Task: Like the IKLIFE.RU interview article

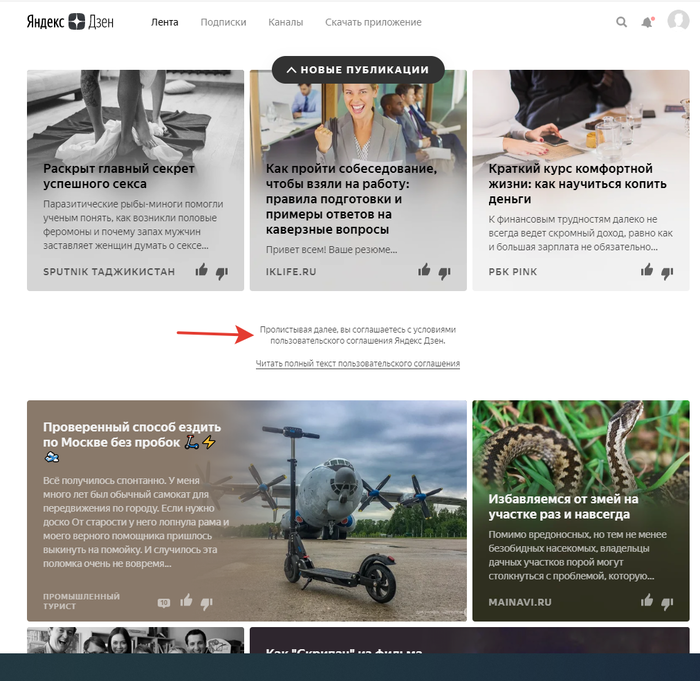Action: pos(424,270)
